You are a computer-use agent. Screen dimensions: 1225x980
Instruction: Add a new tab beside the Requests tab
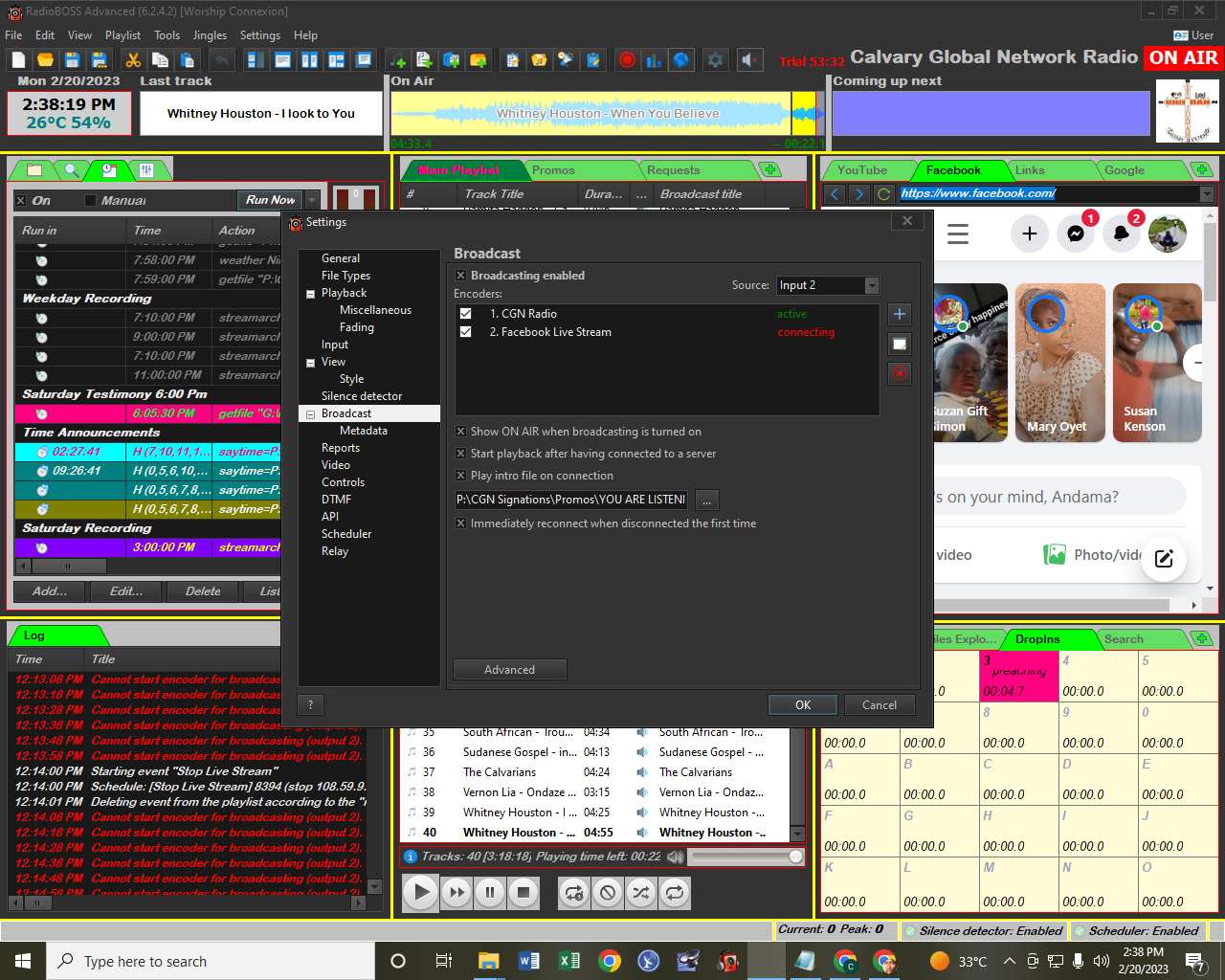769,169
